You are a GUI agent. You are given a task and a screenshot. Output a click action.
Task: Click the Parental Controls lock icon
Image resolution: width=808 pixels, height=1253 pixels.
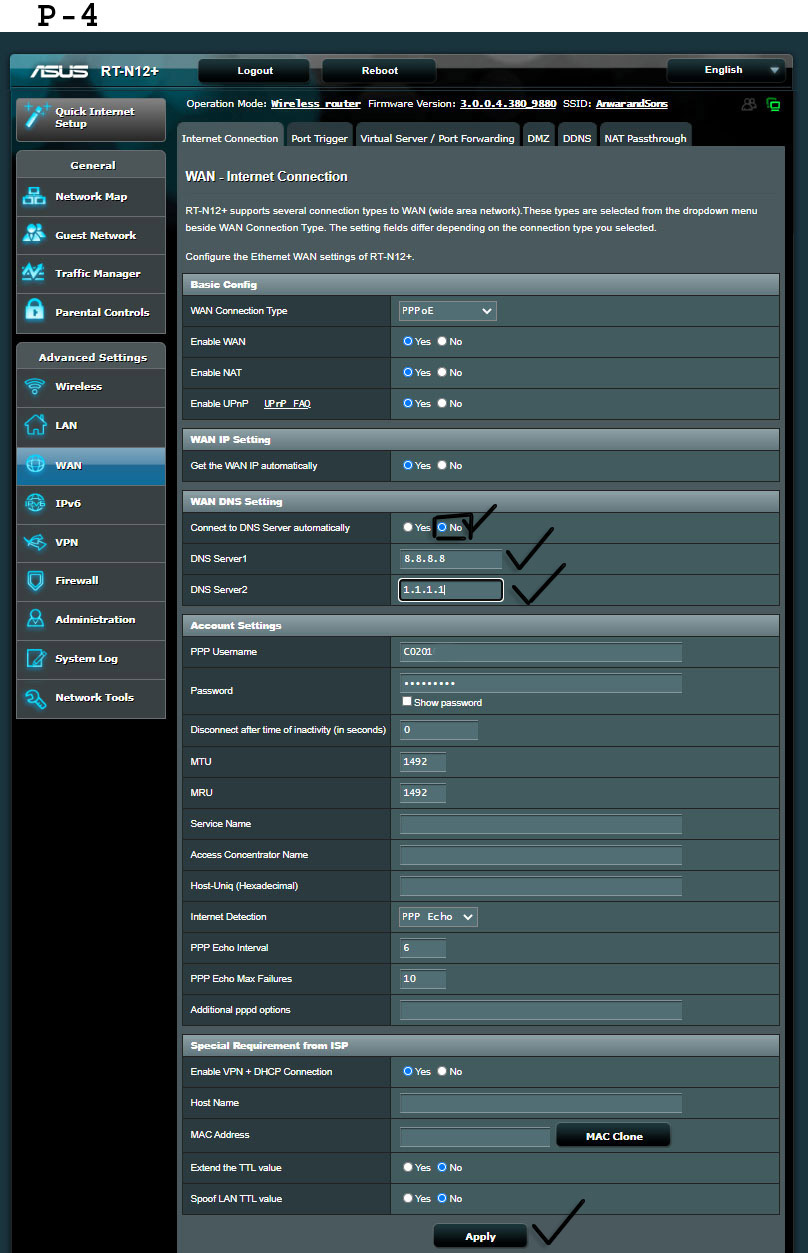[x=35, y=311]
